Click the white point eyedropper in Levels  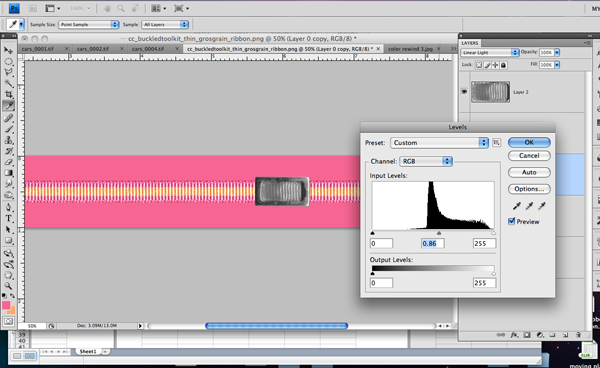(x=542, y=206)
